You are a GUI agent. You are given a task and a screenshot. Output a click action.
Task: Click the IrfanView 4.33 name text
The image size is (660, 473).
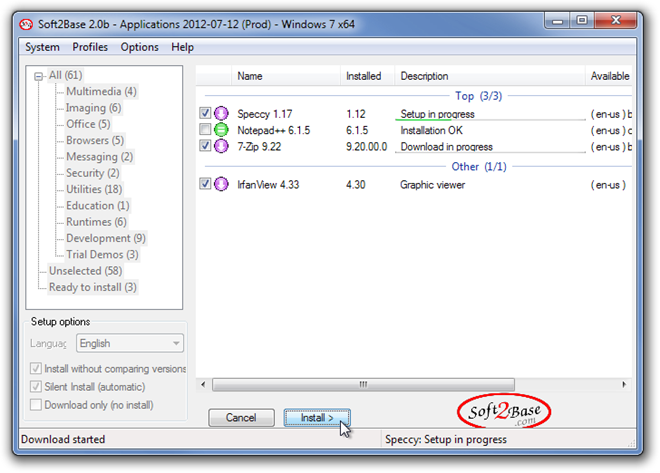pyautogui.click(x=268, y=184)
